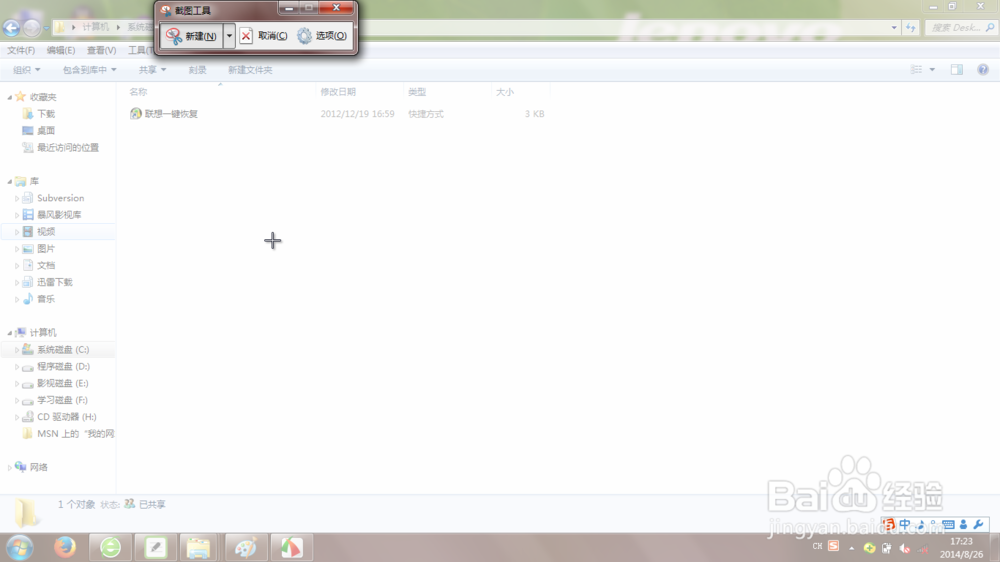This screenshot has height=562, width=1000.
Task: Open the 组织 dropdown
Action: (x=26, y=70)
